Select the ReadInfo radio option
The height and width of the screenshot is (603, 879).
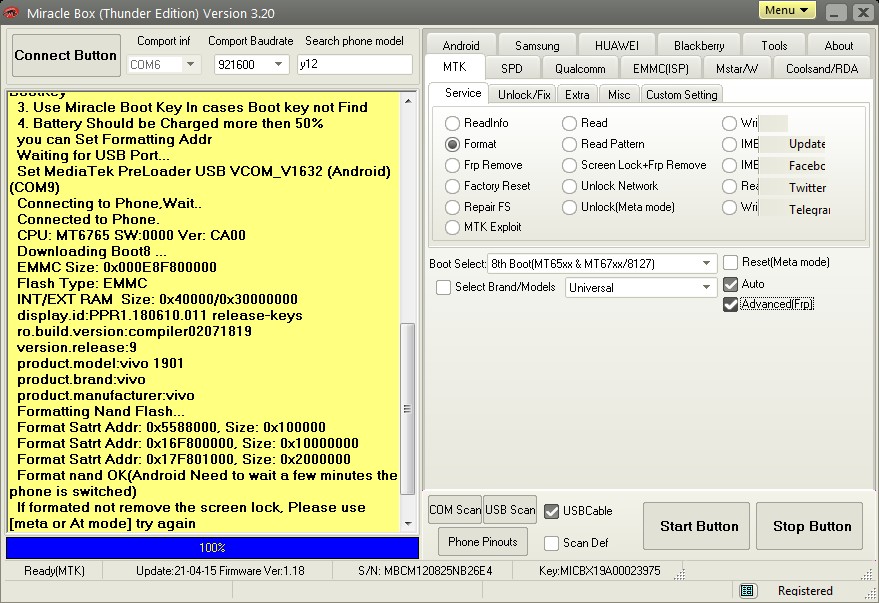click(477, 123)
